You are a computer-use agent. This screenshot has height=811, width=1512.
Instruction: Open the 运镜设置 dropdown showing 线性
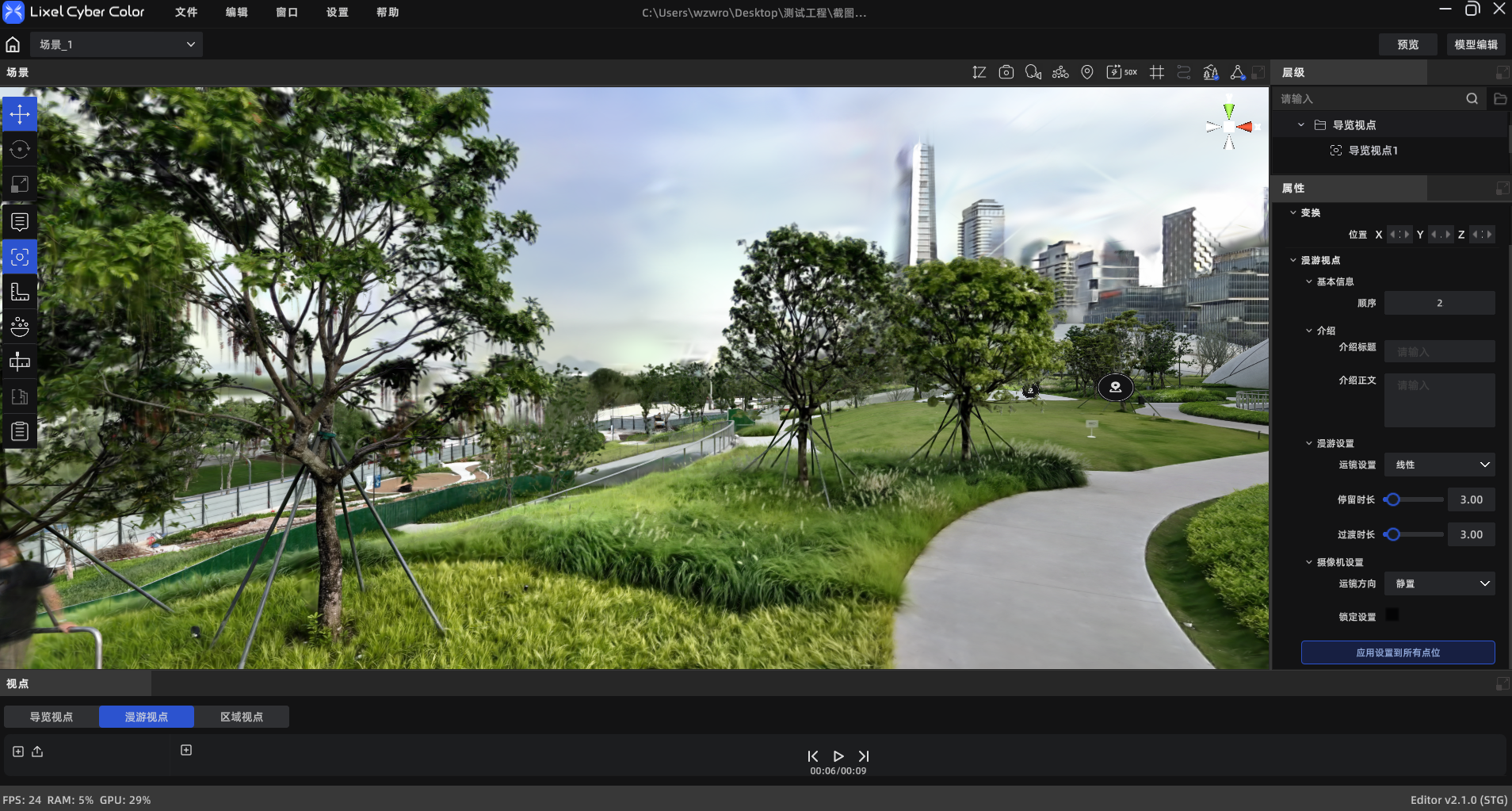[x=1440, y=465]
